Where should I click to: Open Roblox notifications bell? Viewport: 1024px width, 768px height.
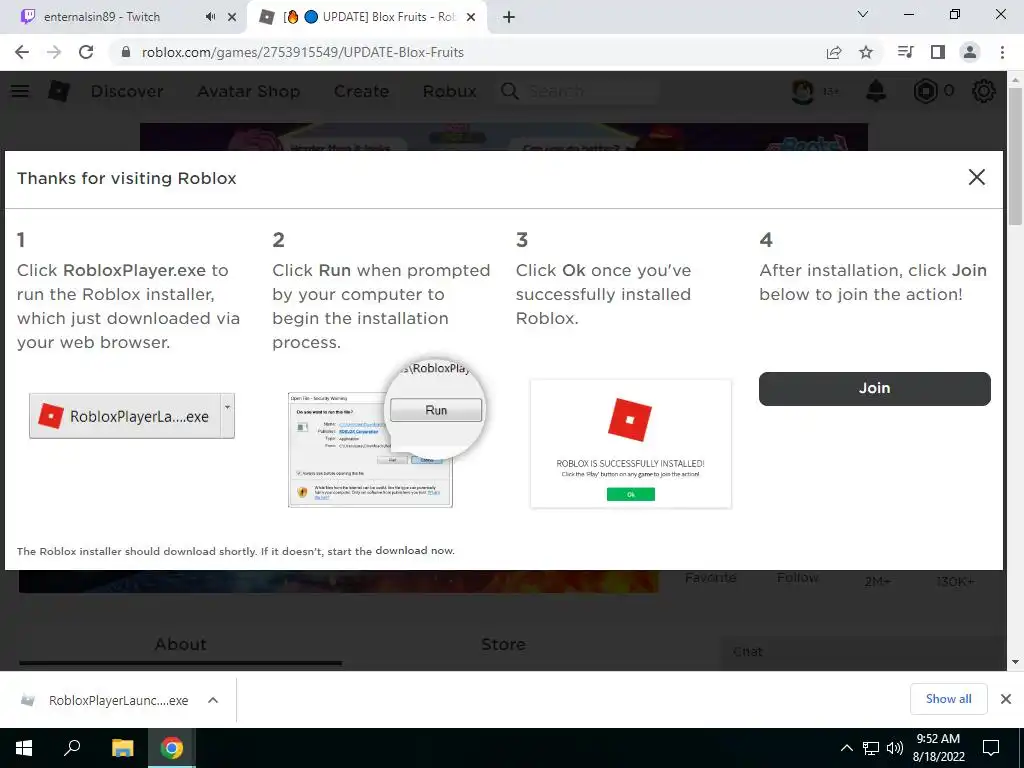876,91
